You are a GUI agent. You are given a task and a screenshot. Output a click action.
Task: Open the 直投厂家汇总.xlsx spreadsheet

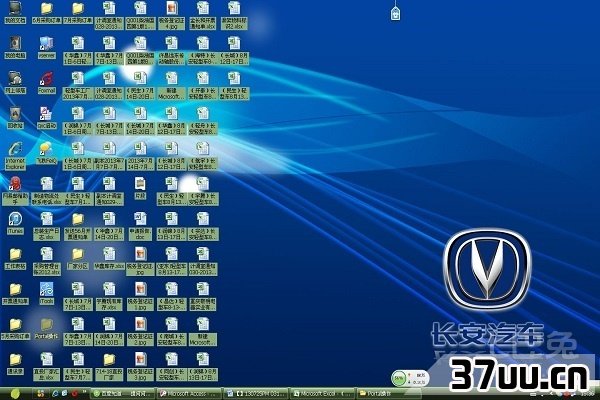click(x=47, y=367)
